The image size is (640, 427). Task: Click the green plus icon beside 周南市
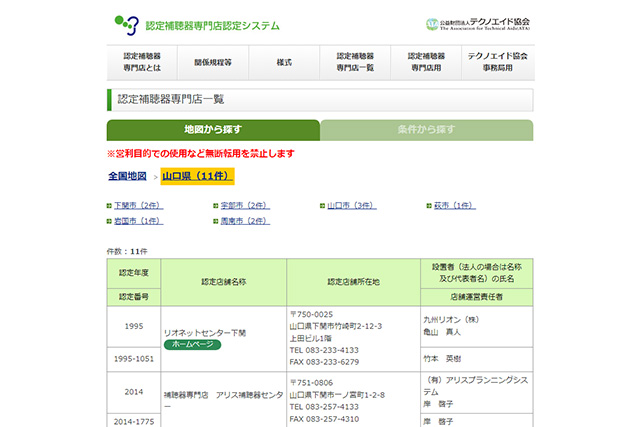coord(216,220)
